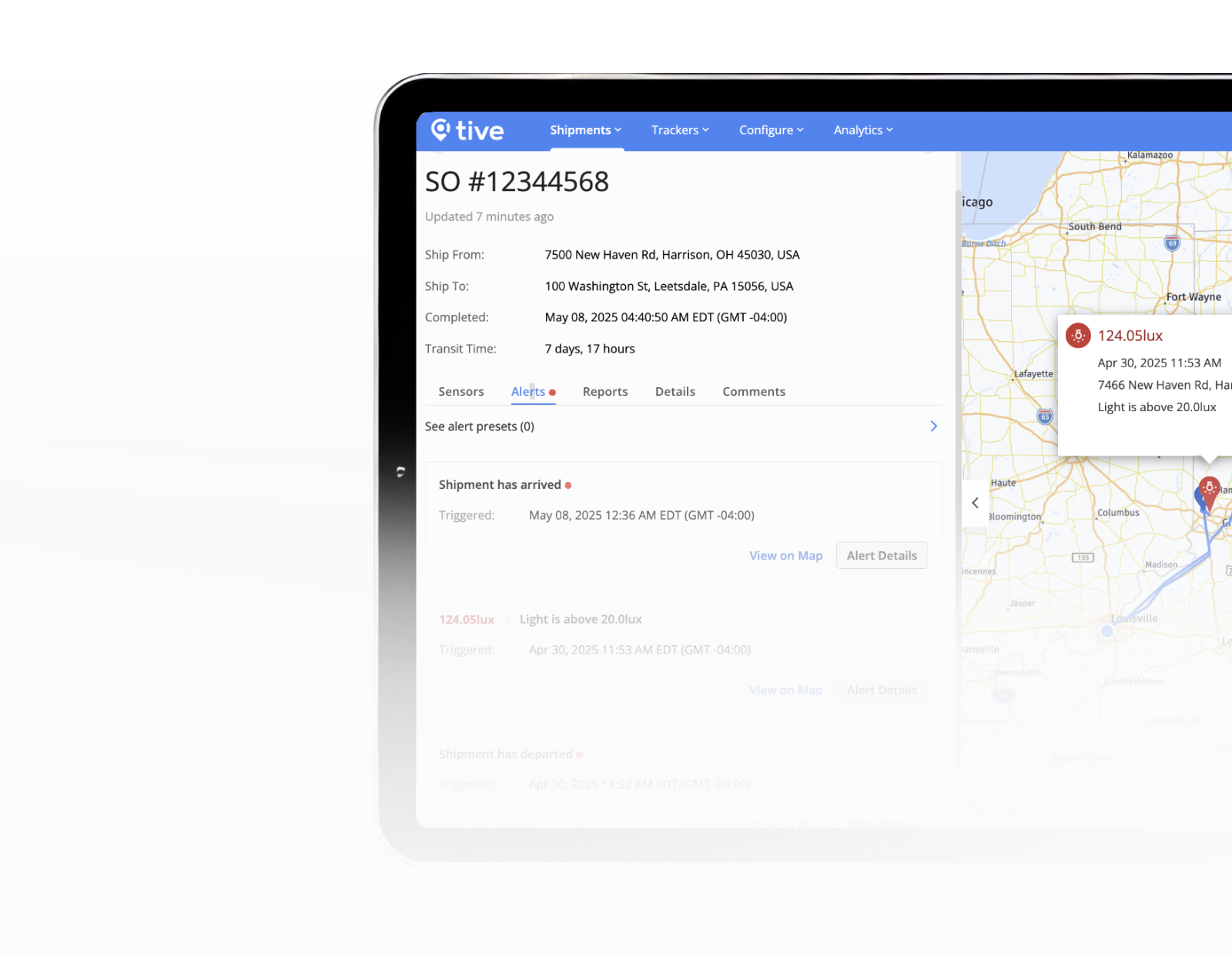This screenshot has width=1232, height=957.
Task: Collapse the map side panel arrow
Action: click(x=975, y=503)
